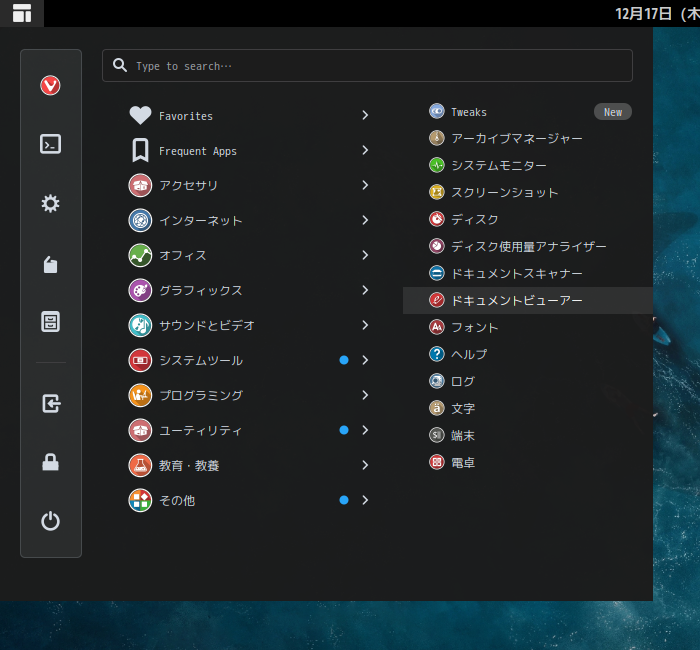Image resolution: width=700 pixels, height=650 pixels.
Task: Click the 電卓 calculator icon
Action: point(437,462)
